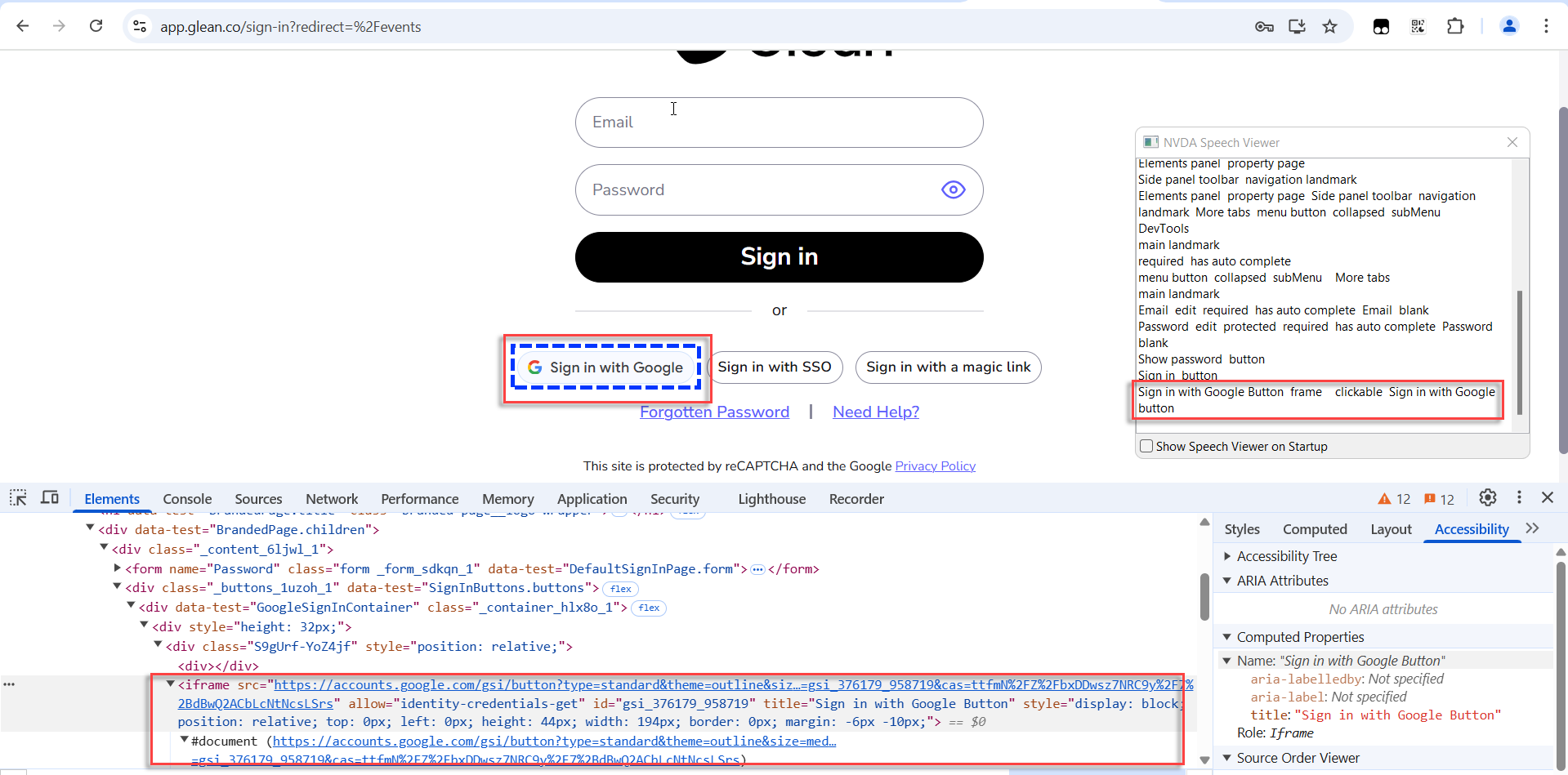1568x775 pixels.
Task: Open the Network tab
Action: pyautogui.click(x=332, y=499)
